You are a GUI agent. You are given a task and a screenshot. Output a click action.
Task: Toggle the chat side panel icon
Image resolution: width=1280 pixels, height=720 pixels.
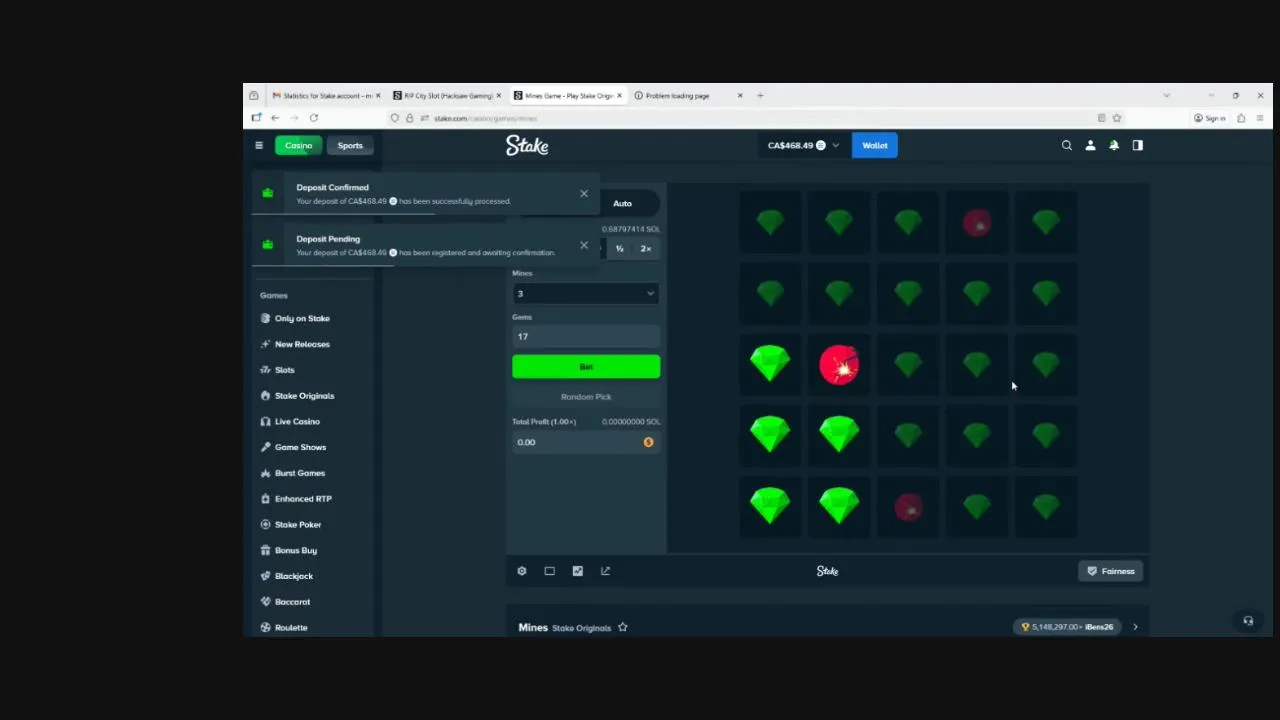(x=1137, y=145)
